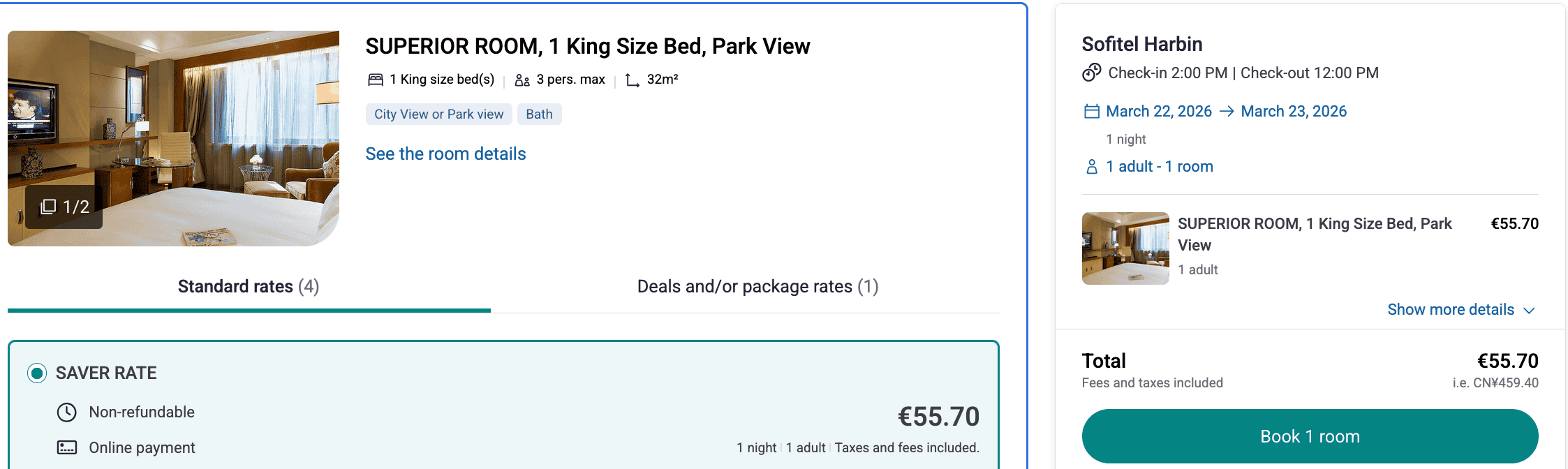Click the photo gallery icon on room image
This screenshot has height=469, width=1568.
click(48, 207)
